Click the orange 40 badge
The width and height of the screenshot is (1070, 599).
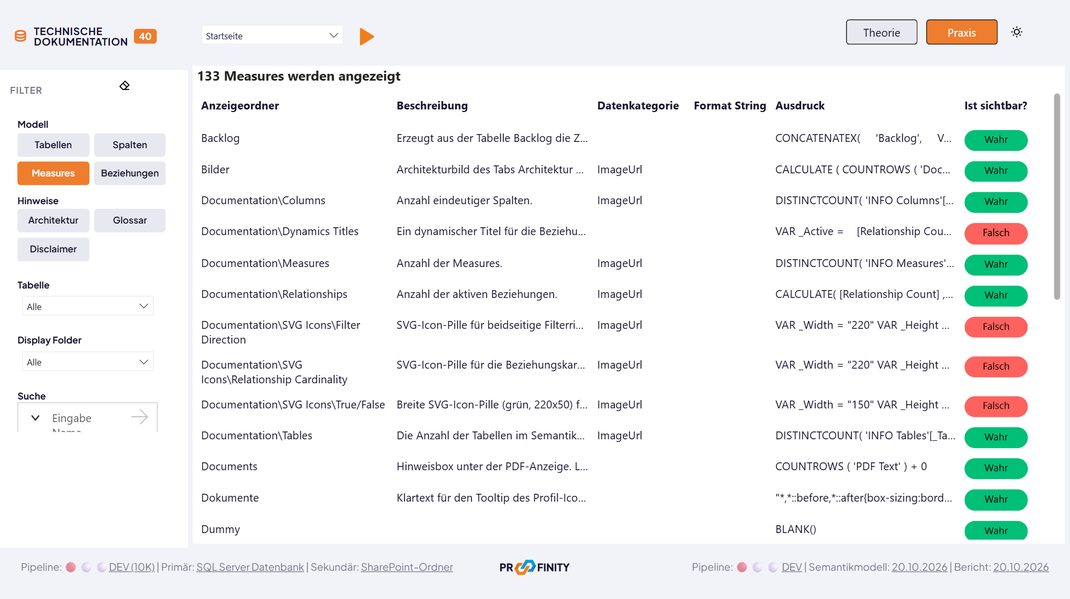click(145, 36)
